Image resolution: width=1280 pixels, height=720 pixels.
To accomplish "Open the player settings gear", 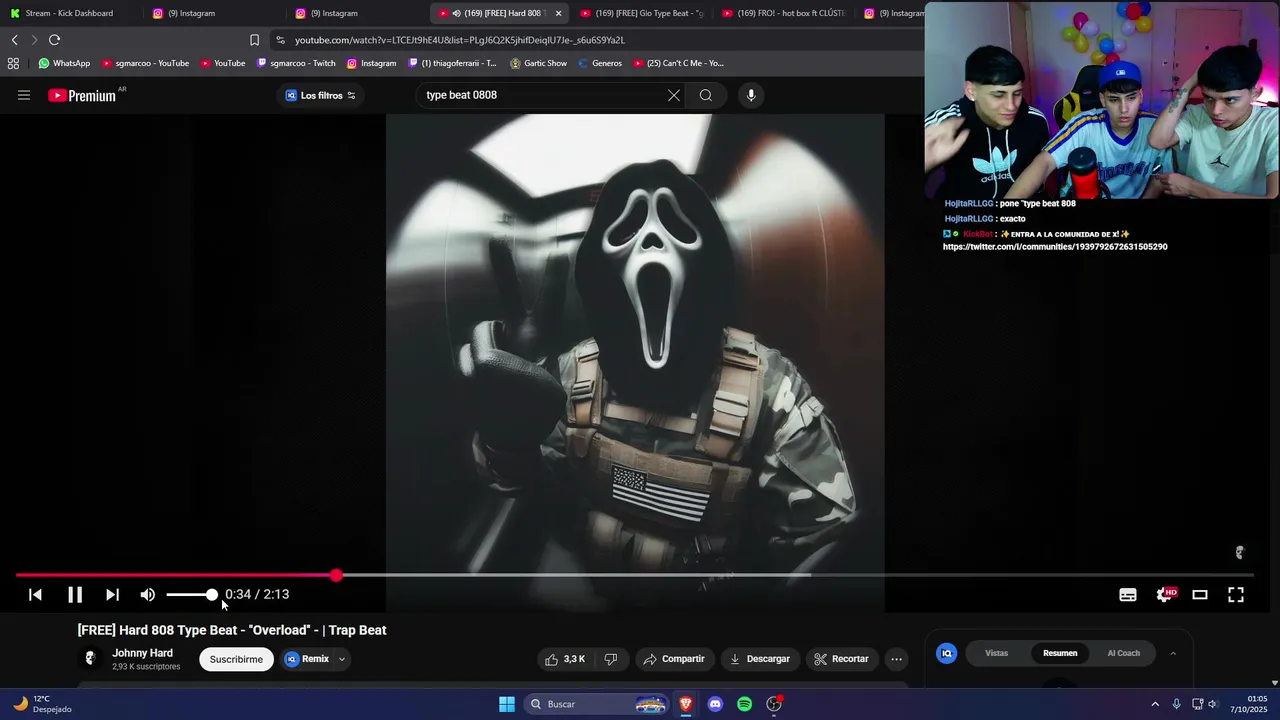I will [x=1164, y=595].
